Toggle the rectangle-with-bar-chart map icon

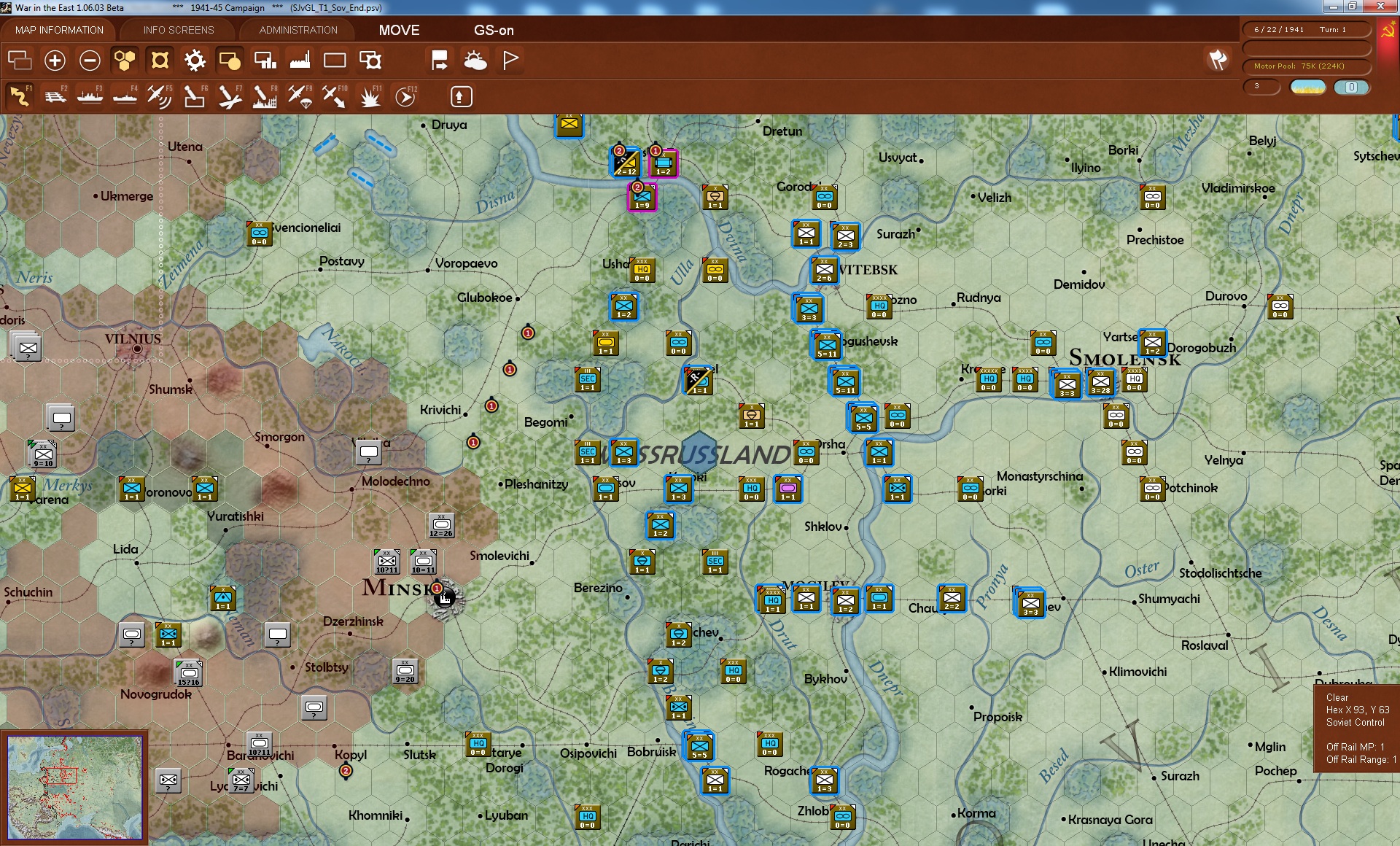point(265,61)
